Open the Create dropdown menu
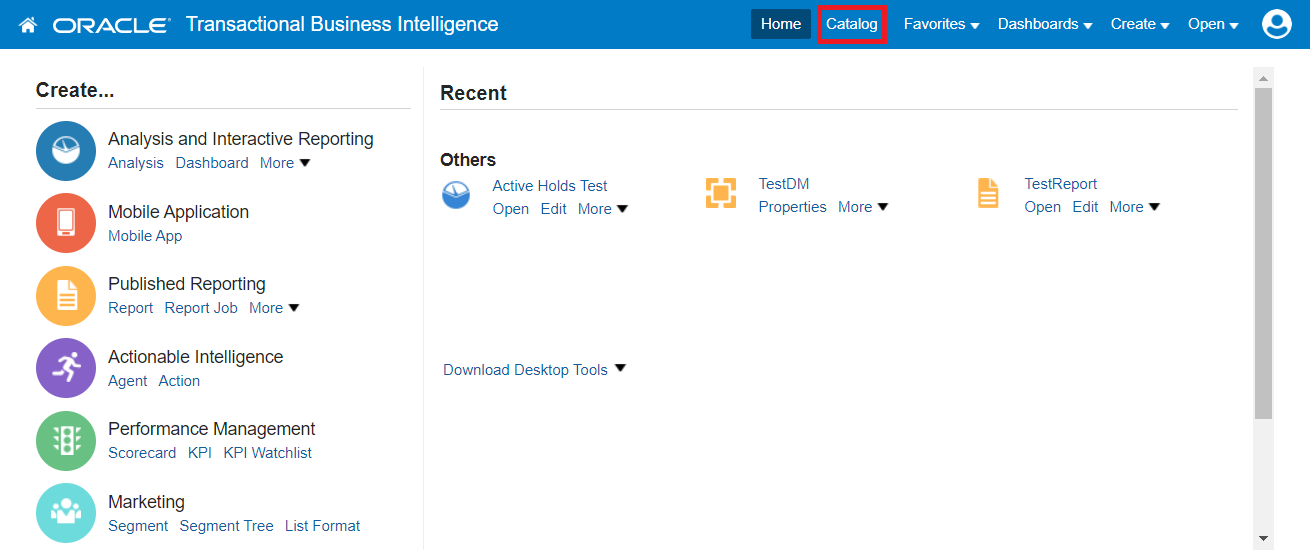 click(1140, 24)
